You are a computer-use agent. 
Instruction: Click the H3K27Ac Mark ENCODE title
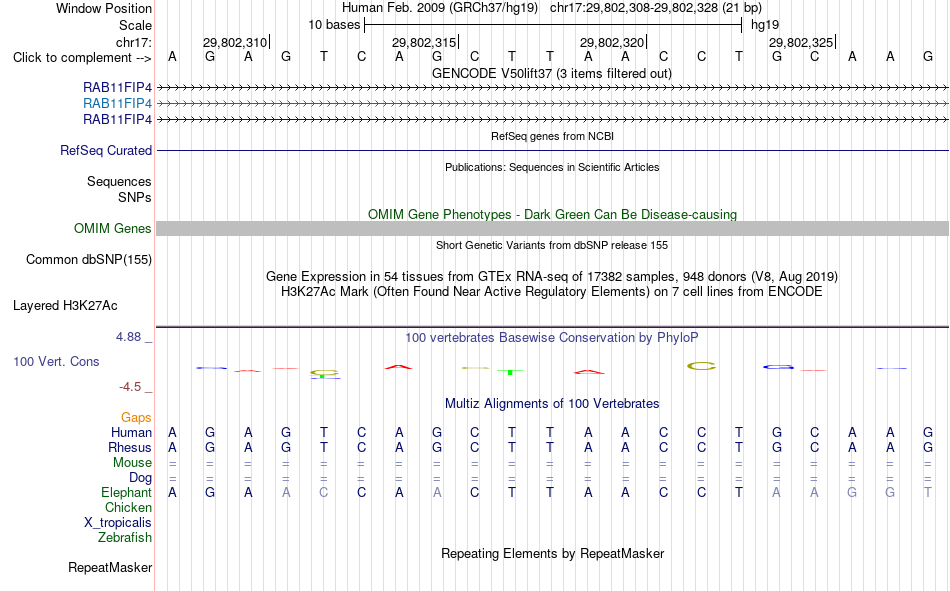[552, 292]
